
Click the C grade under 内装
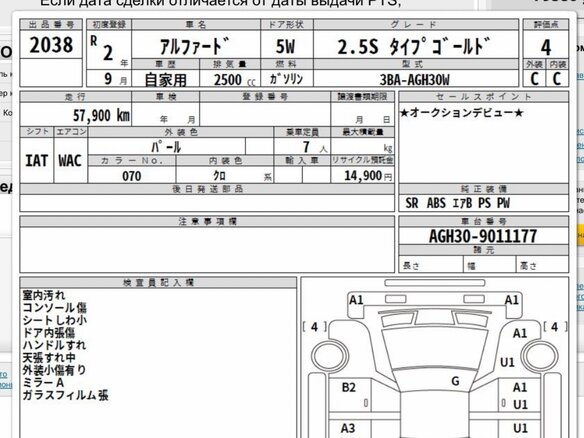tap(557, 79)
